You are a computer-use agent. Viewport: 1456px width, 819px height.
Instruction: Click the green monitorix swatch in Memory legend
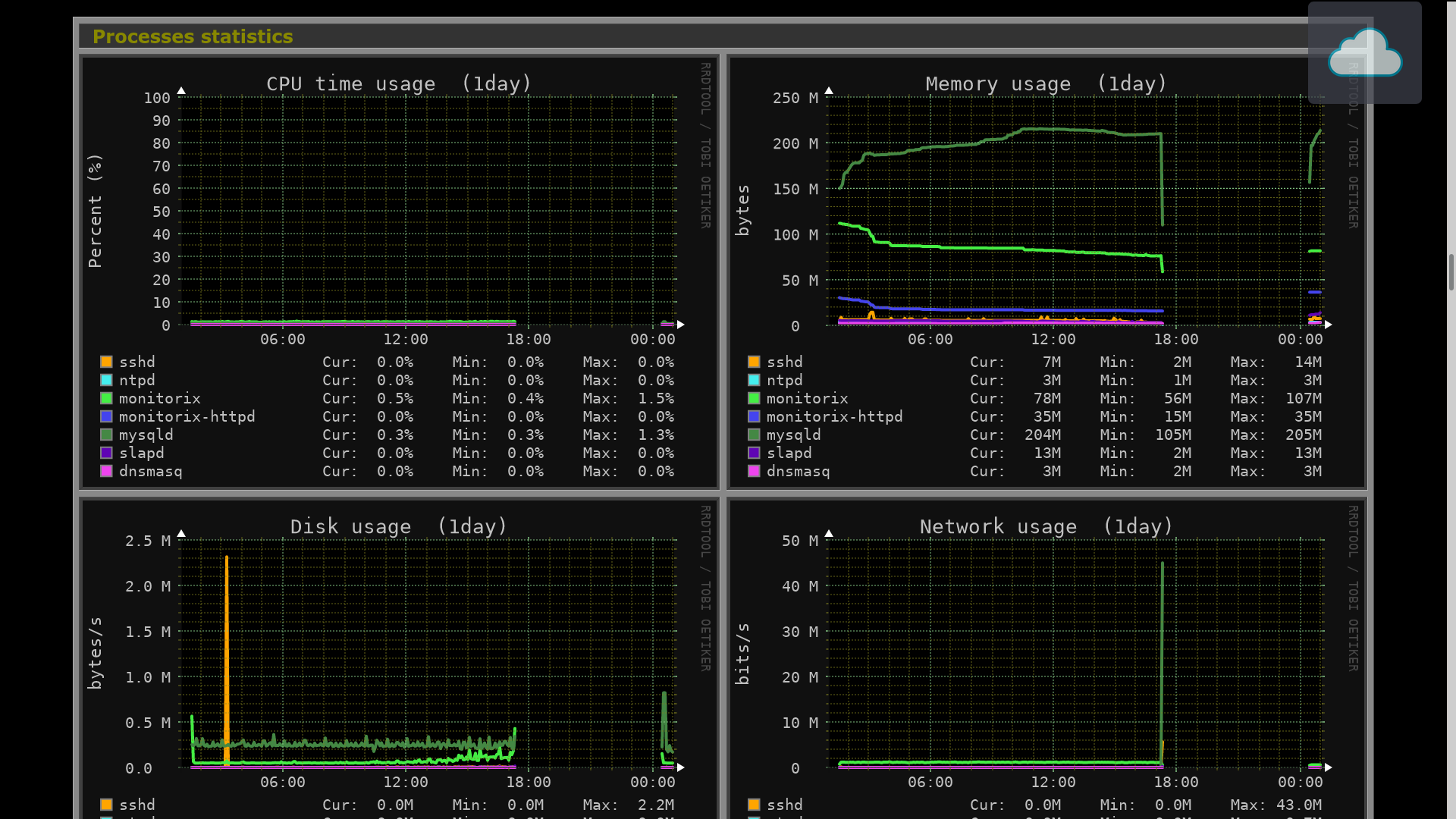pos(754,398)
